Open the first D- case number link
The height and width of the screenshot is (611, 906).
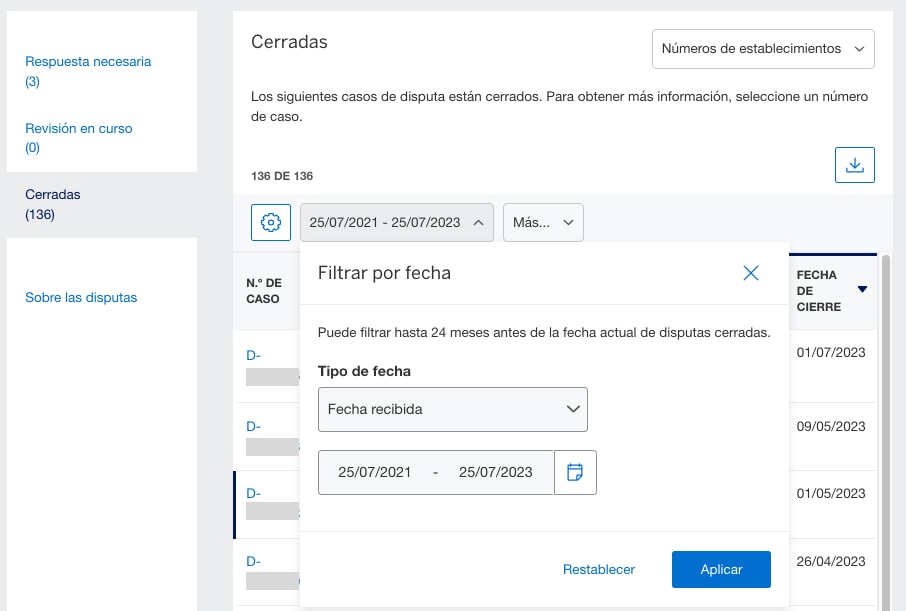click(253, 355)
